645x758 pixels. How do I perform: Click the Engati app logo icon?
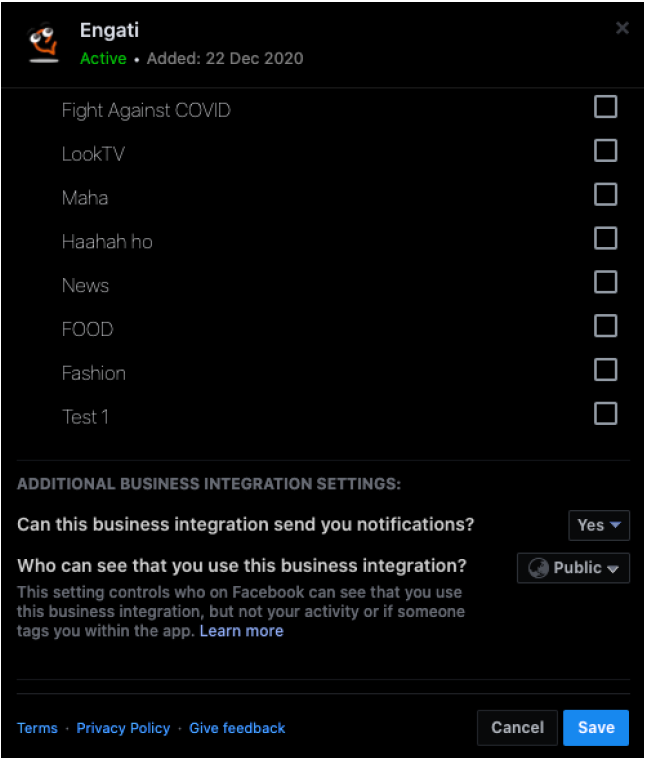(42, 43)
